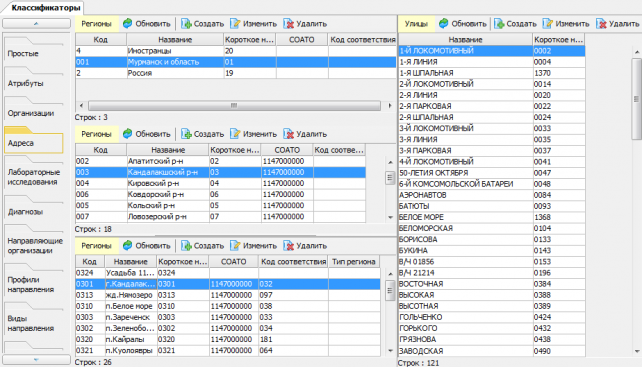Select the Кировский р-н row
Viewport: 642px width, 367px height.
220,183
